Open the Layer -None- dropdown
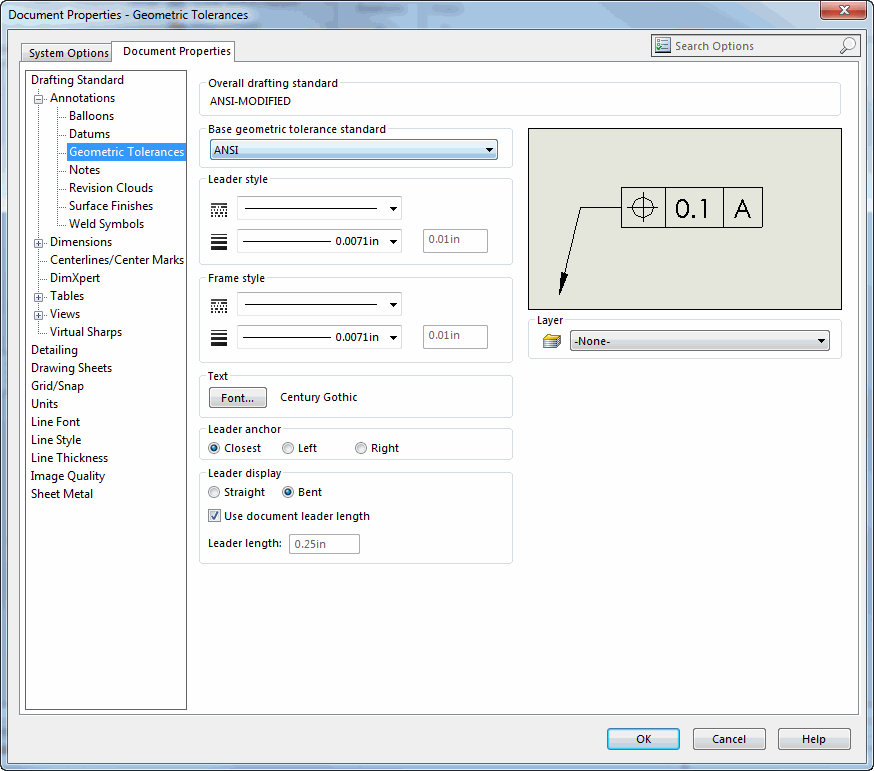Screen dimensions: 874x771 (700, 341)
